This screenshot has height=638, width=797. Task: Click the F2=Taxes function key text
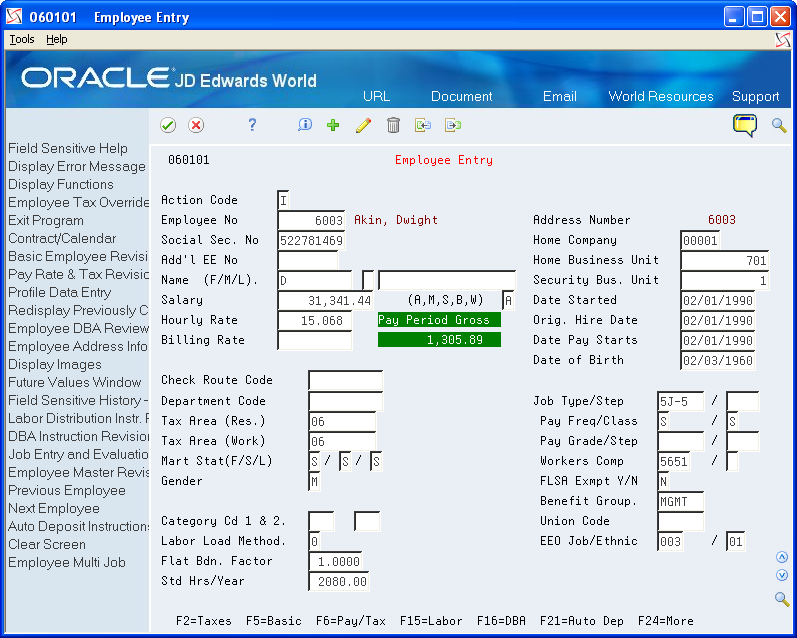pos(203,621)
